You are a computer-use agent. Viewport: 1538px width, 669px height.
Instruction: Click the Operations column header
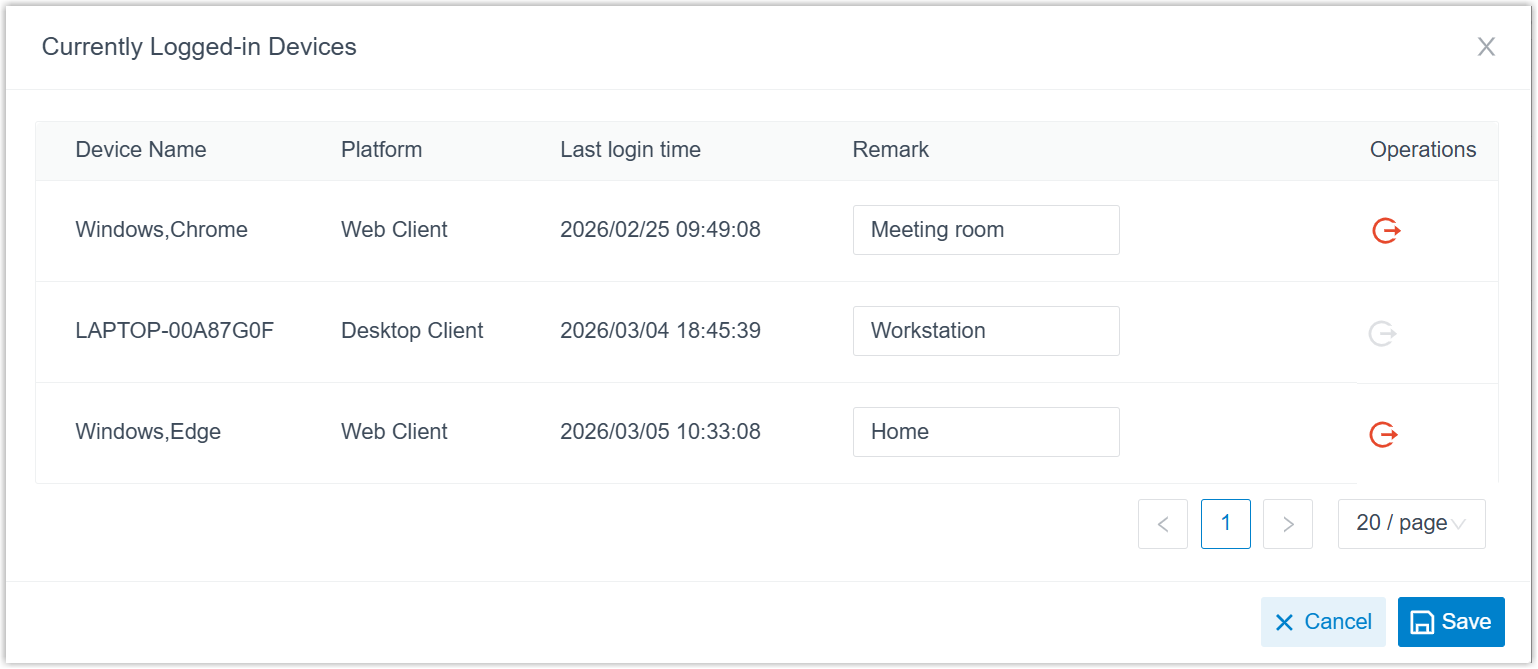pyautogui.click(x=1422, y=150)
